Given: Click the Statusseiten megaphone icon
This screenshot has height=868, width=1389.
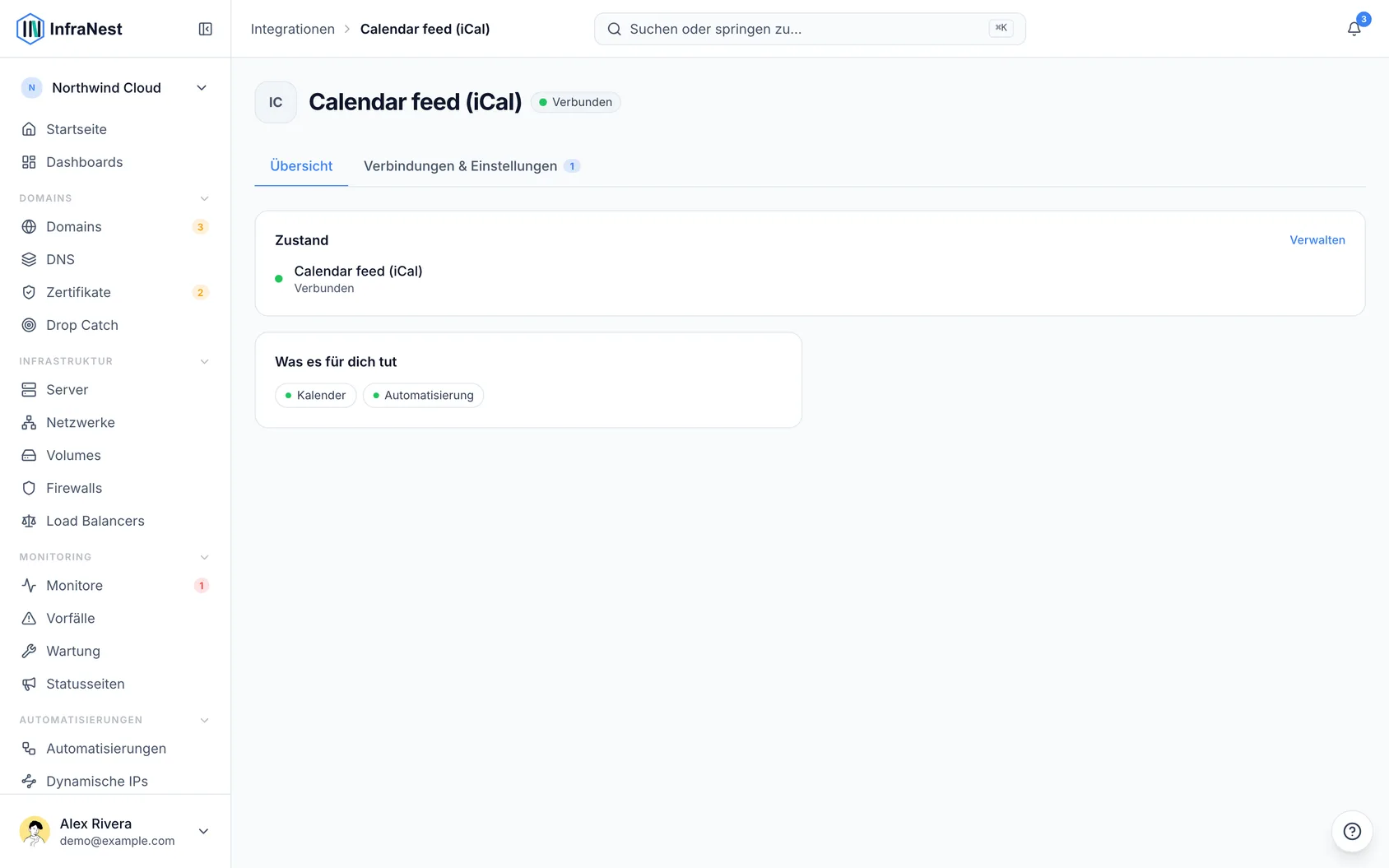Looking at the screenshot, I should pyautogui.click(x=29, y=684).
